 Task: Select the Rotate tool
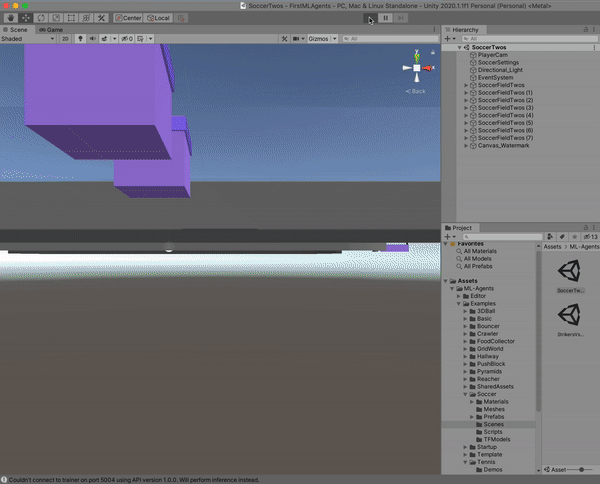click(x=41, y=18)
